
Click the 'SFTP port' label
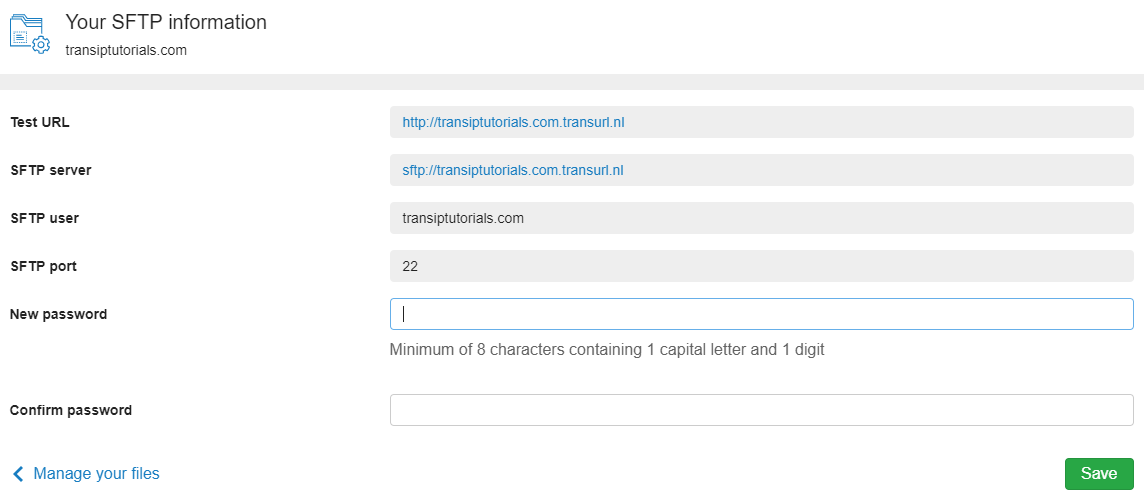tap(44, 266)
